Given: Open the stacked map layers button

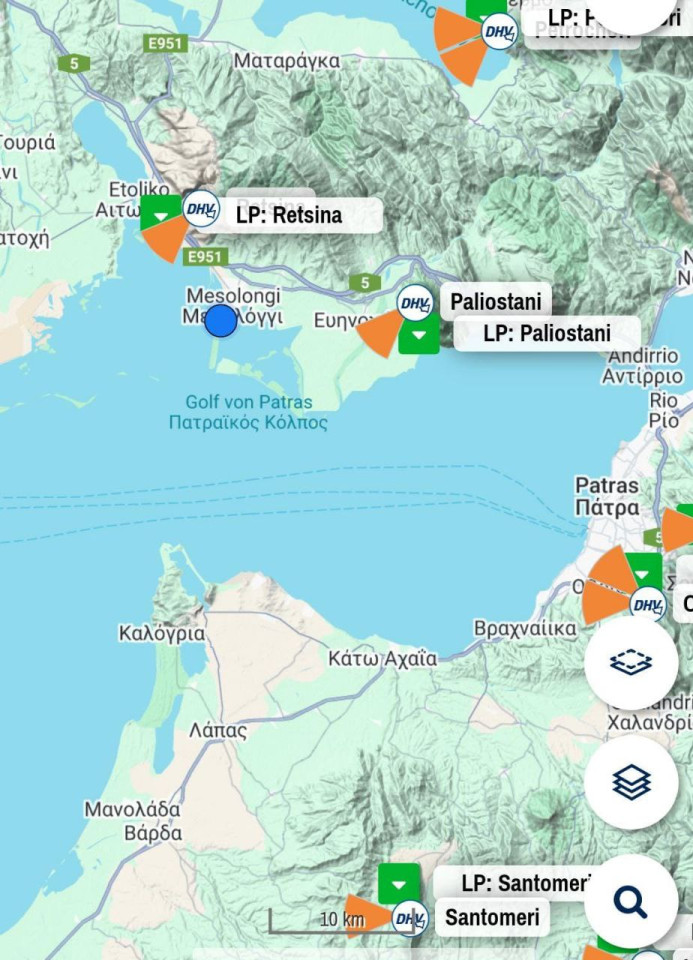Looking at the screenshot, I should 631,782.
